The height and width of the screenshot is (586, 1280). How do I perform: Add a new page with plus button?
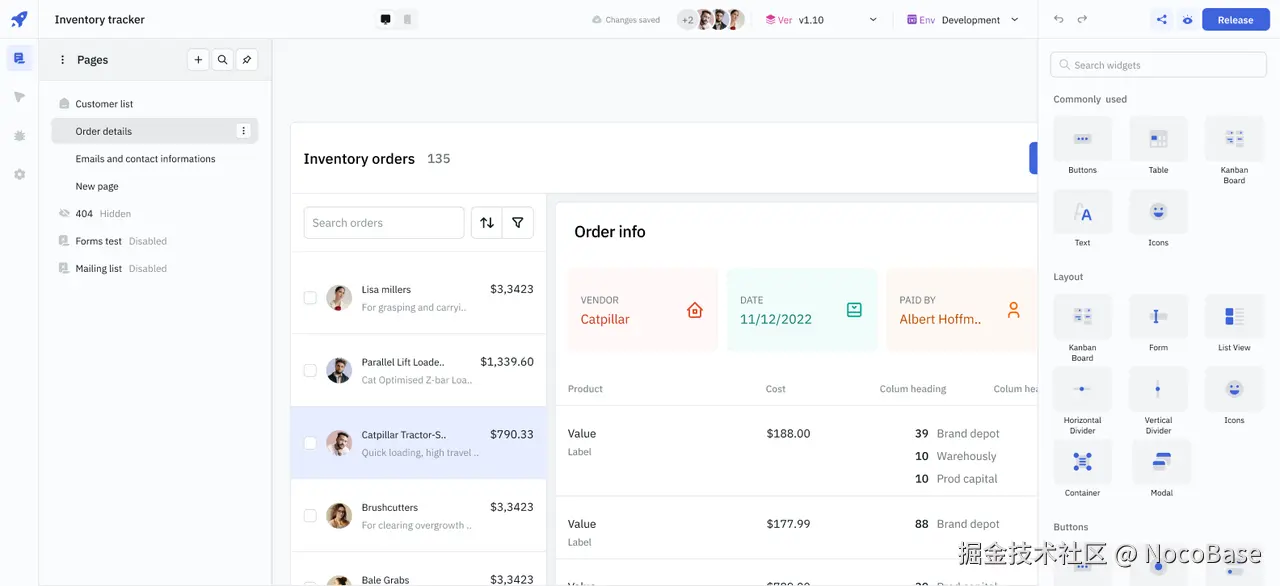tap(198, 60)
